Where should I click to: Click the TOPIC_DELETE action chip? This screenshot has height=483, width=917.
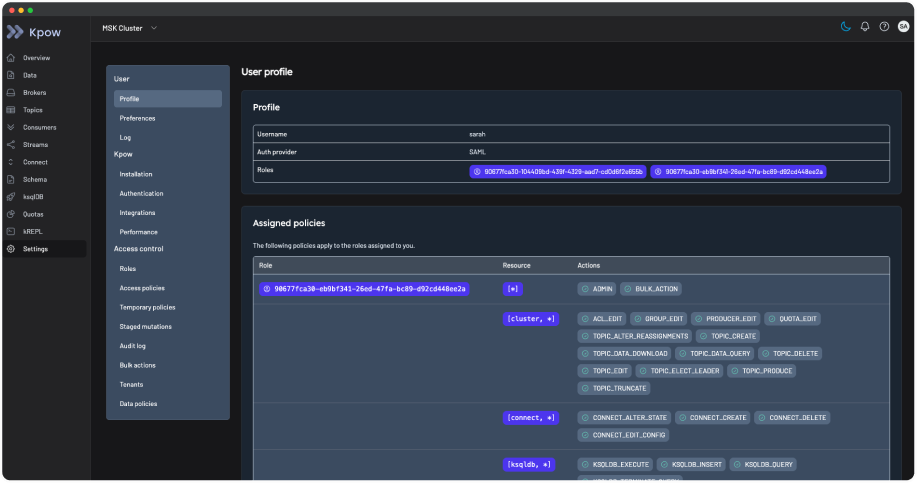click(x=790, y=354)
